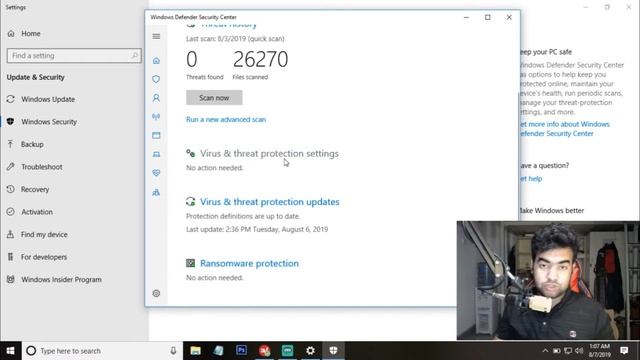Run a new advanced scan link
Viewport: 640px width, 360px height.
pos(226,120)
